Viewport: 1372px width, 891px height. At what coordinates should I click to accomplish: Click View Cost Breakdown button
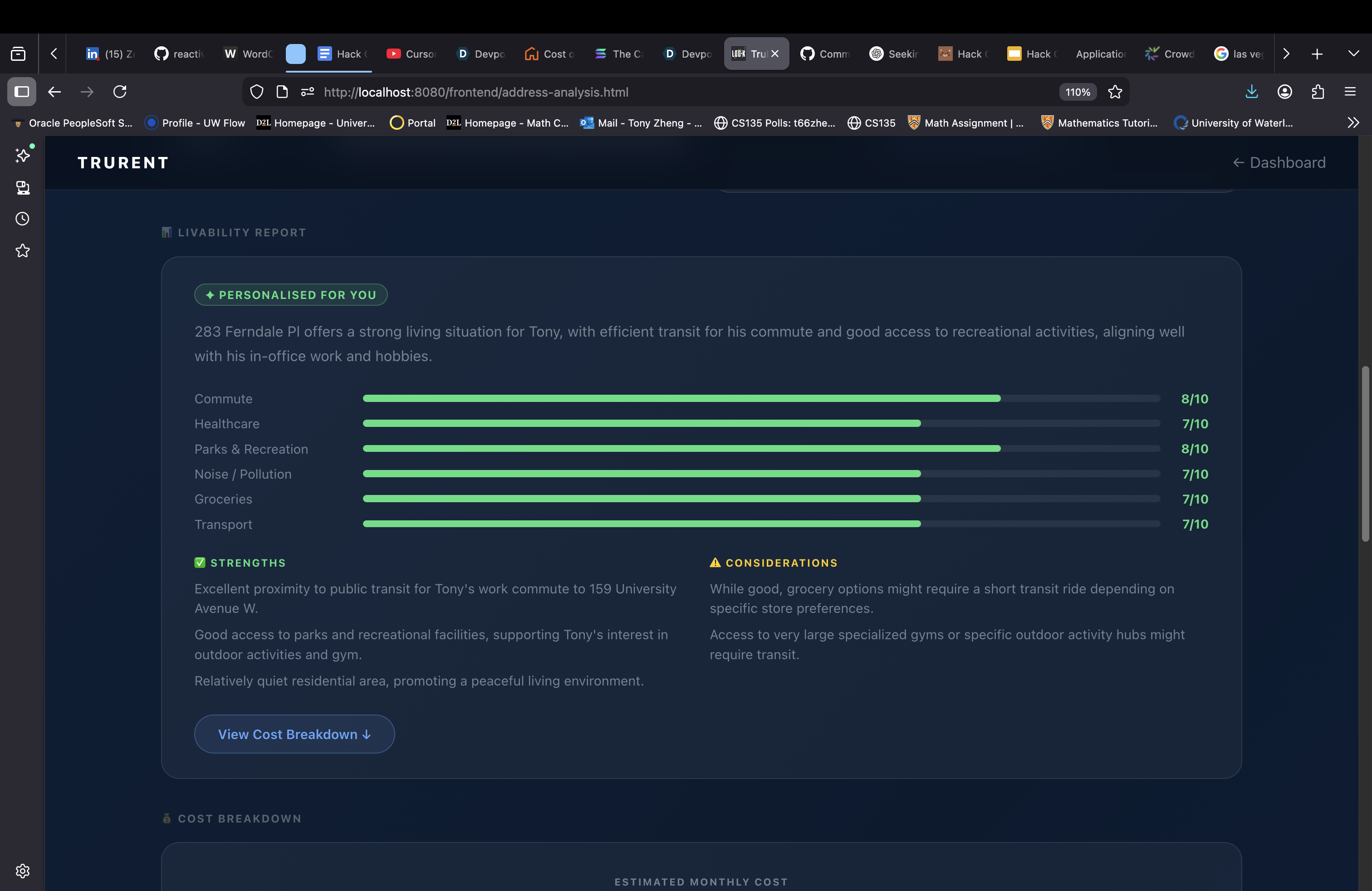294,734
